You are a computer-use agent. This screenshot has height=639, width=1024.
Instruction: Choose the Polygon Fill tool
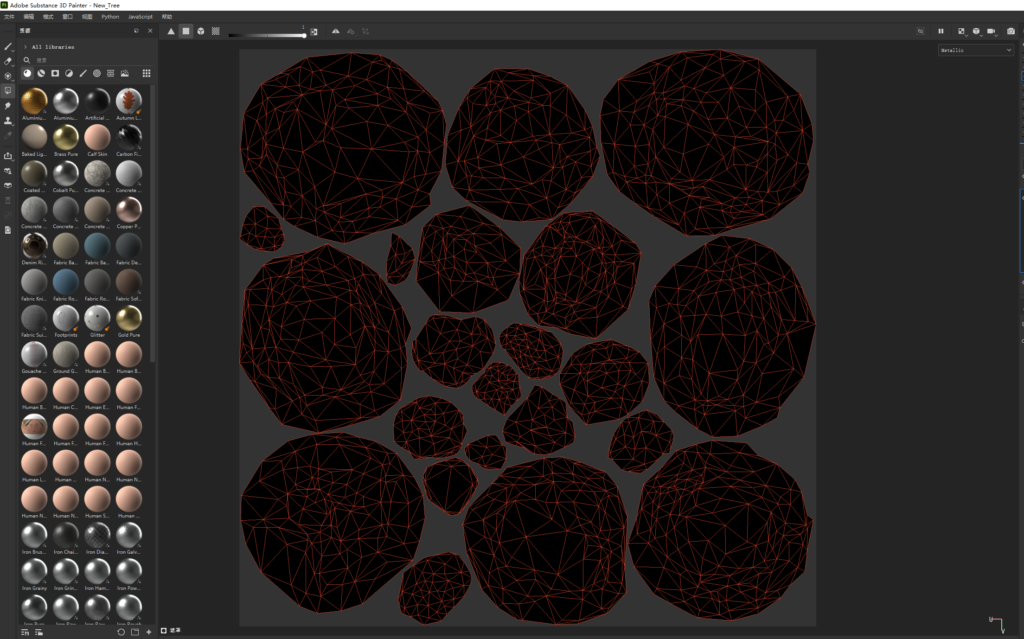click(x=8, y=91)
